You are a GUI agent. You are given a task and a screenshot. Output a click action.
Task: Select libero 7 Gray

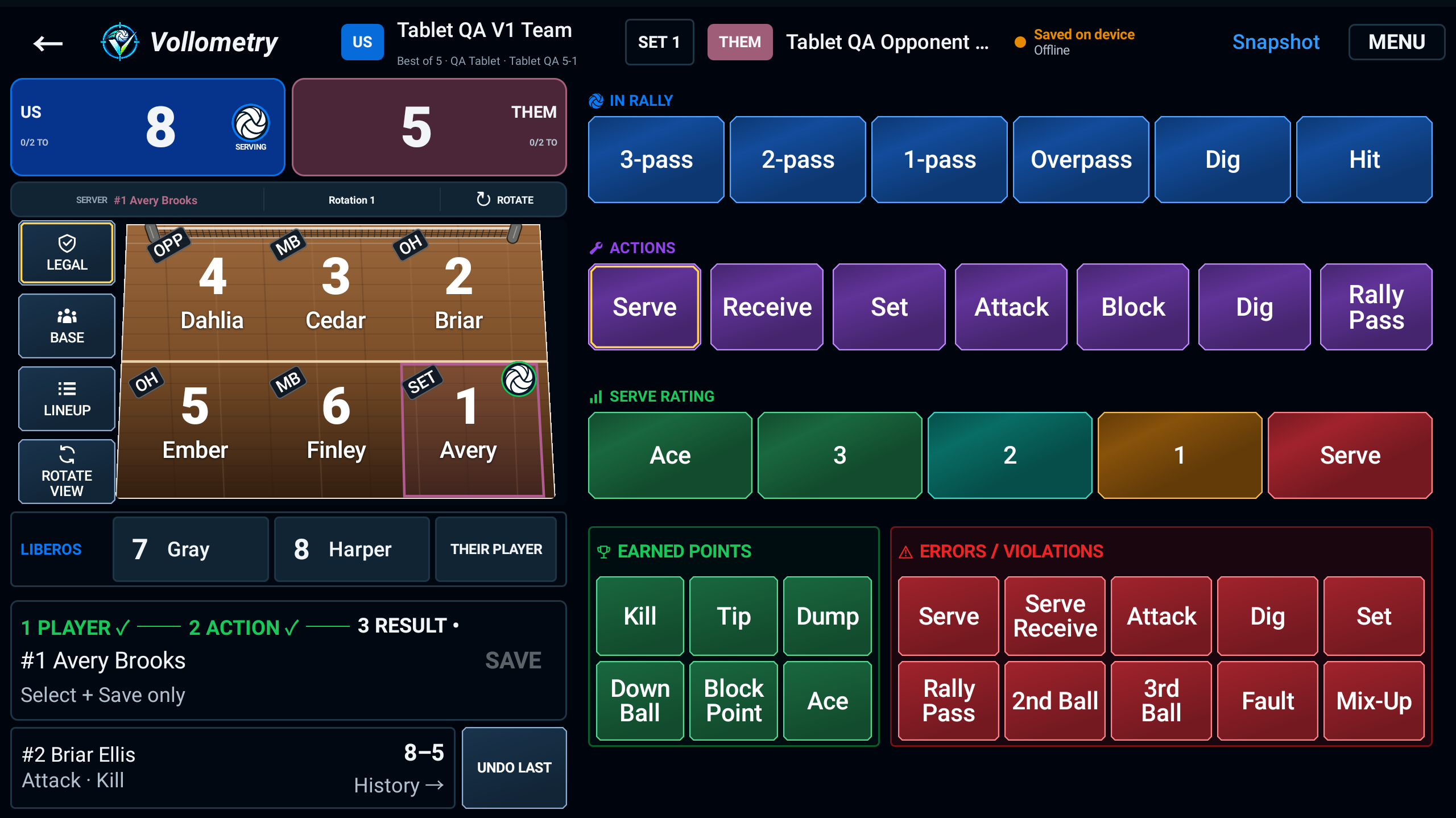click(191, 549)
